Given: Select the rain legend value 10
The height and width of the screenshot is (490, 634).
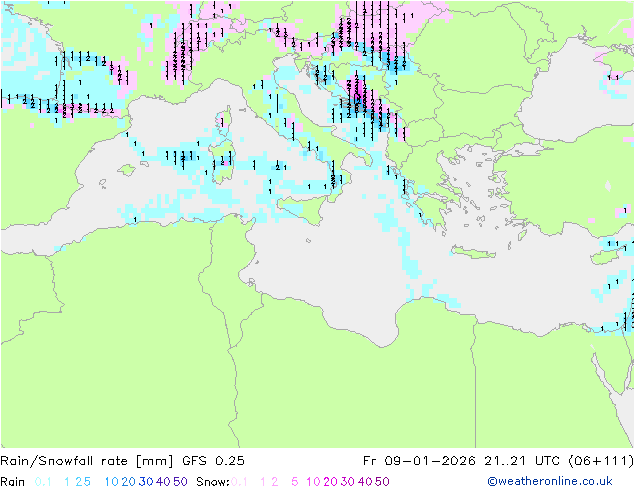Looking at the screenshot, I should pyautogui.click(x=112, y=482).
